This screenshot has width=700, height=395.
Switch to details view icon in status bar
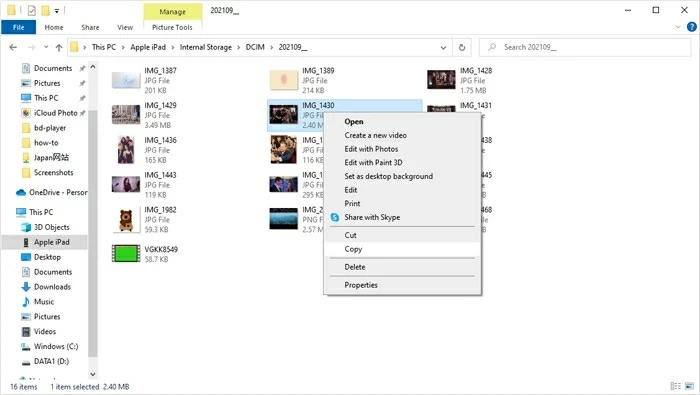click(675, 386)
